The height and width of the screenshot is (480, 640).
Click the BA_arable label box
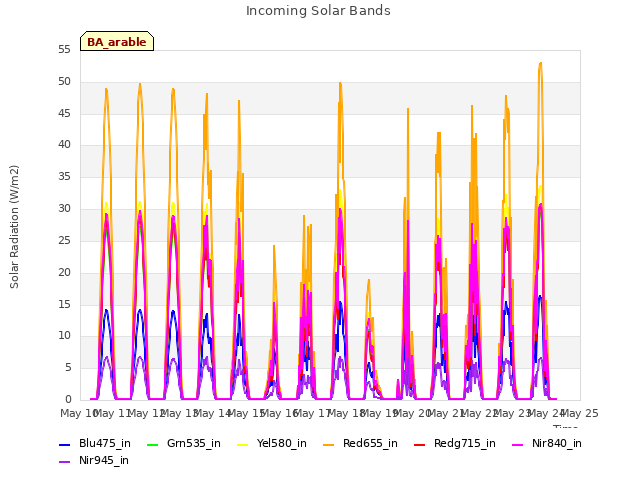(117, 41)
